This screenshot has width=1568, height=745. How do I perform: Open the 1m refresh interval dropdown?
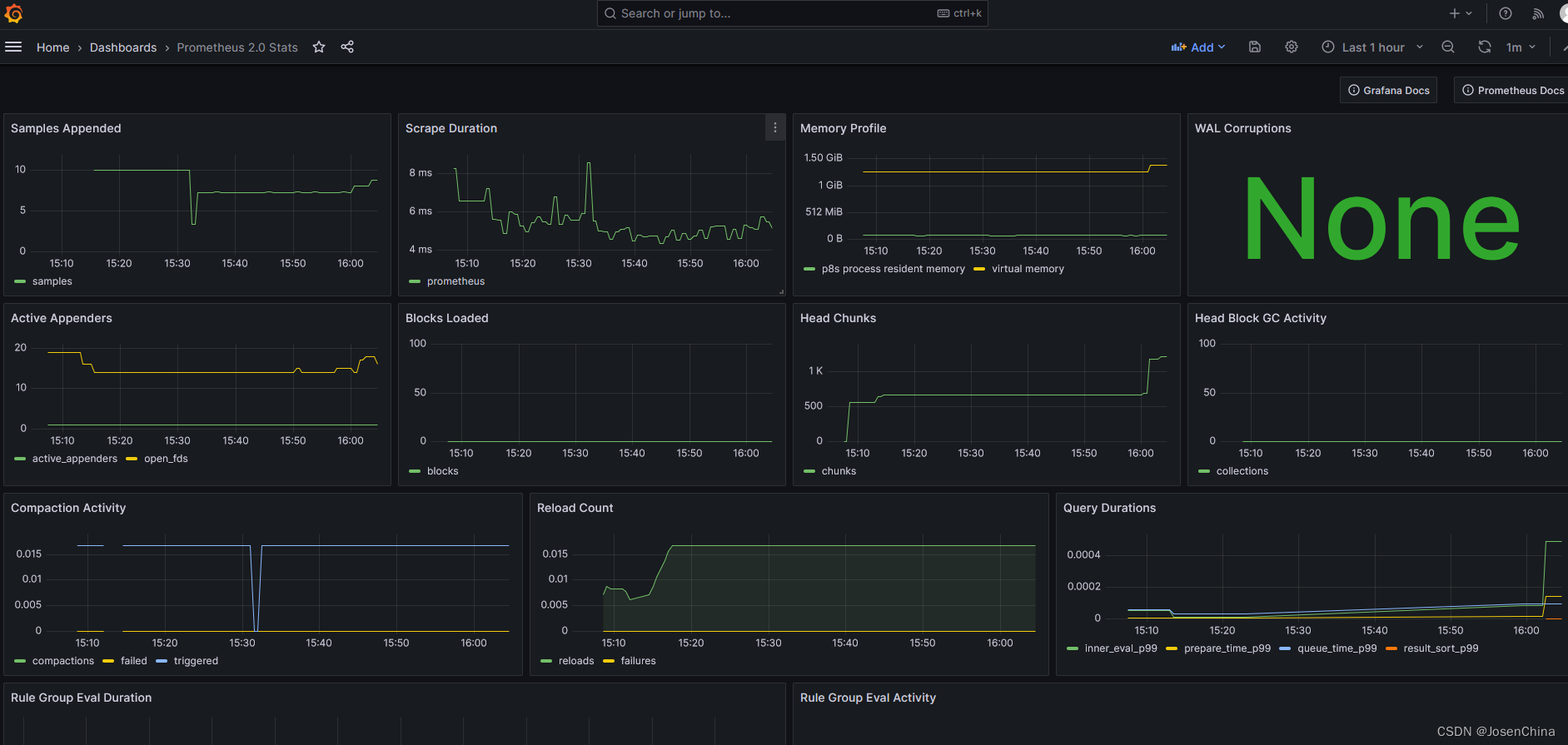(1521, 47)
